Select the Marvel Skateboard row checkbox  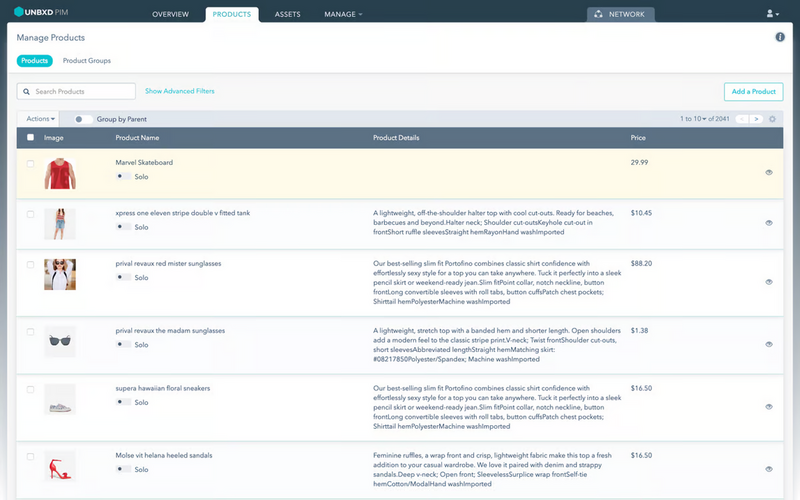[31, 164]
